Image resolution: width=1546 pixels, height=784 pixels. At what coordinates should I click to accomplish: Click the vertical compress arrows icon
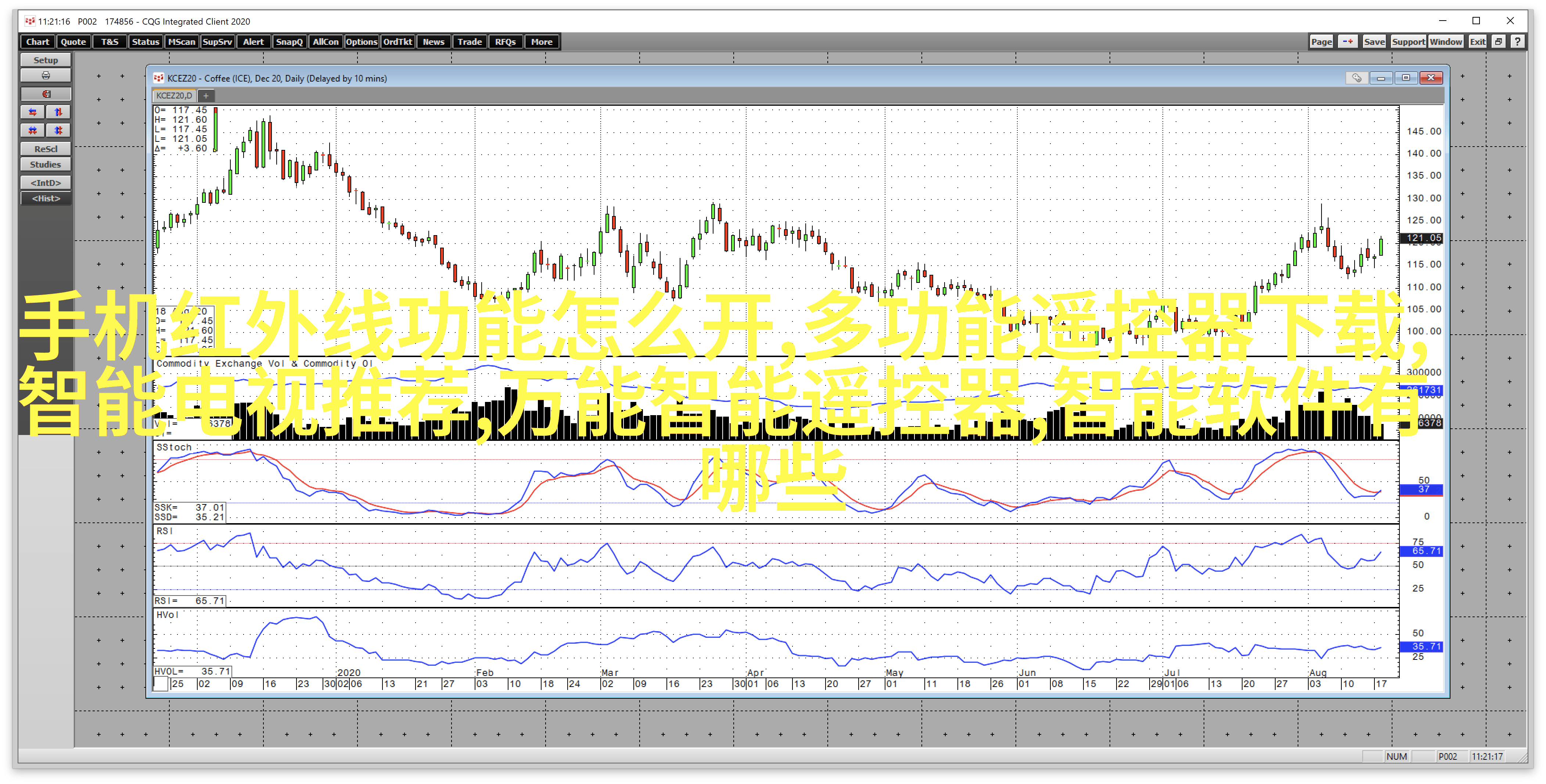pyautogui.click(x=58, y=130)
